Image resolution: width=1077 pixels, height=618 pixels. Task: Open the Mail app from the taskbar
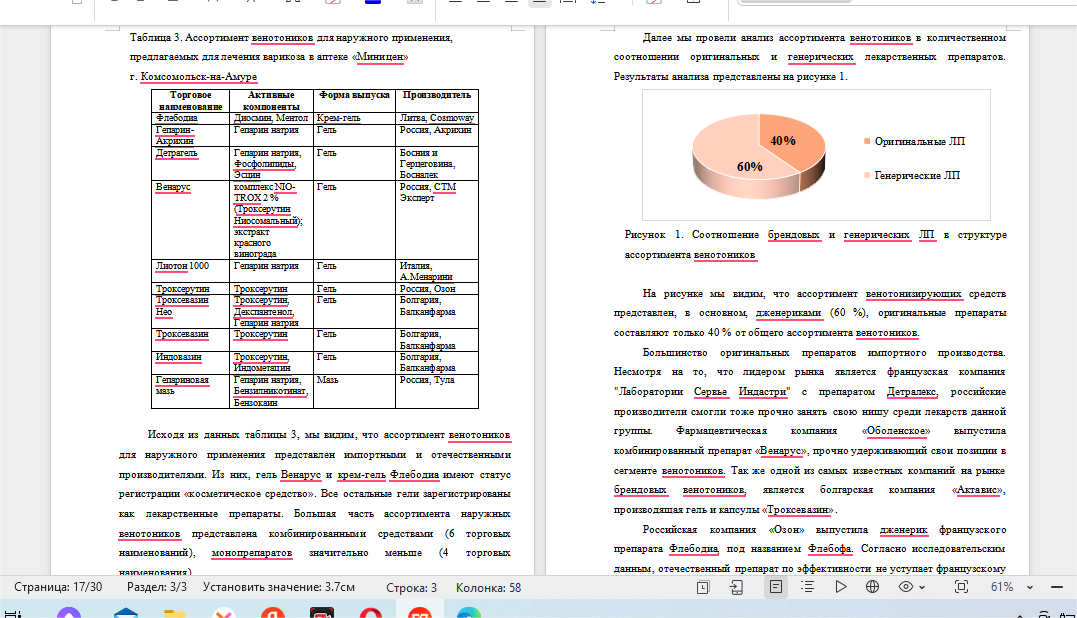(x=126, y=613)
